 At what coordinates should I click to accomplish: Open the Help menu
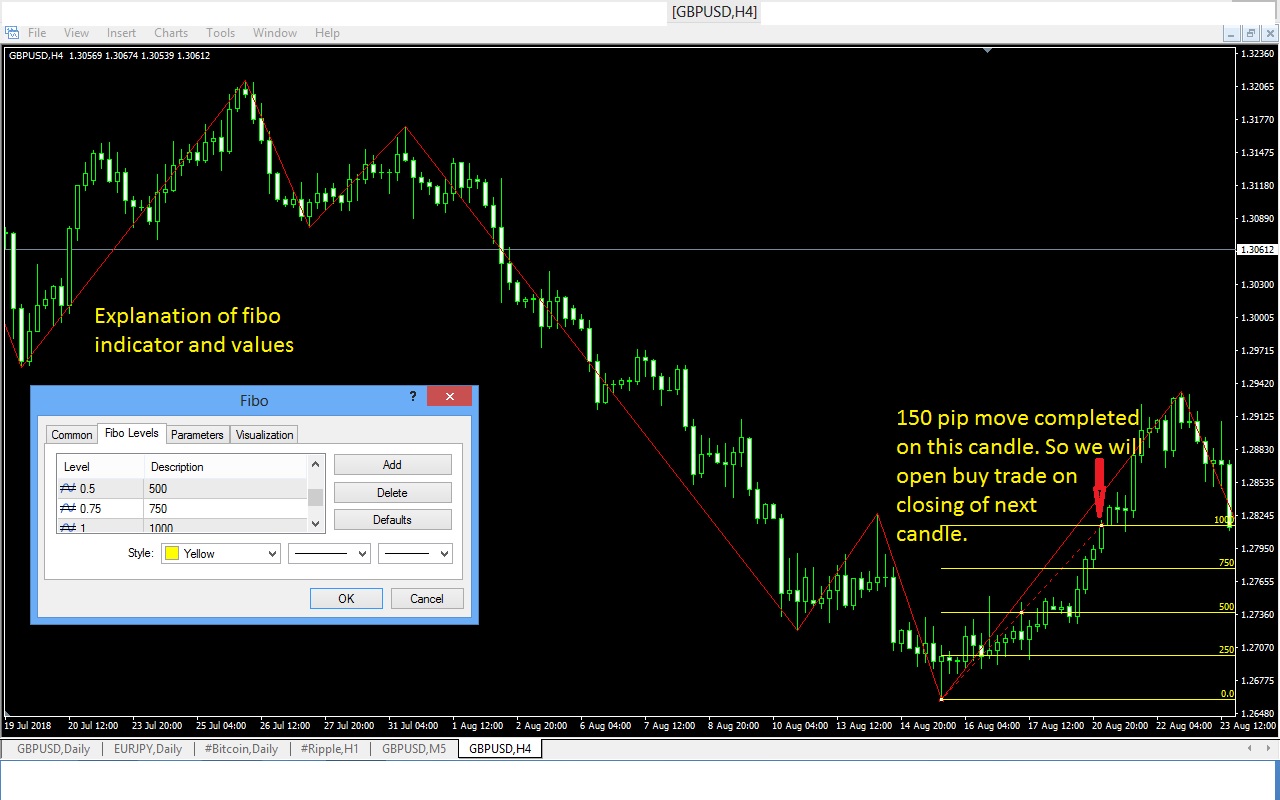327,33
